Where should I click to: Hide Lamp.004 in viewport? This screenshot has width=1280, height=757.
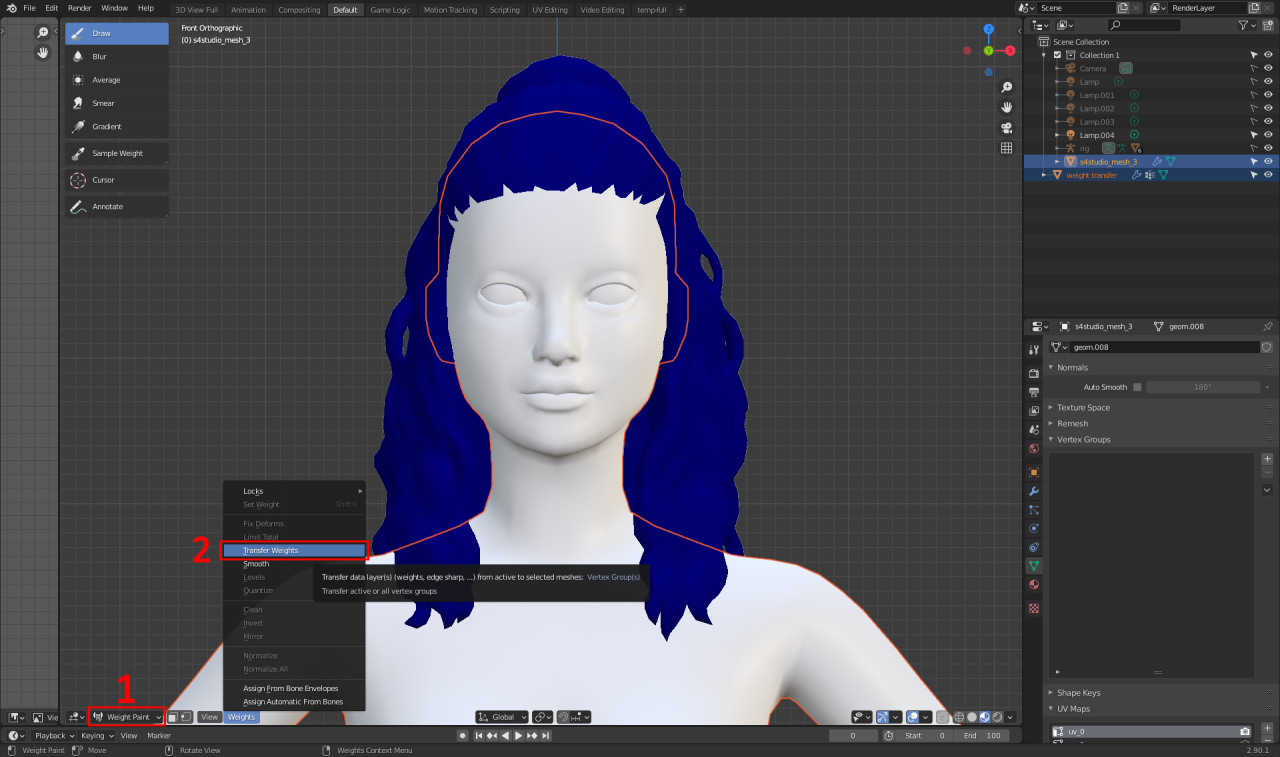(1268, 134)
